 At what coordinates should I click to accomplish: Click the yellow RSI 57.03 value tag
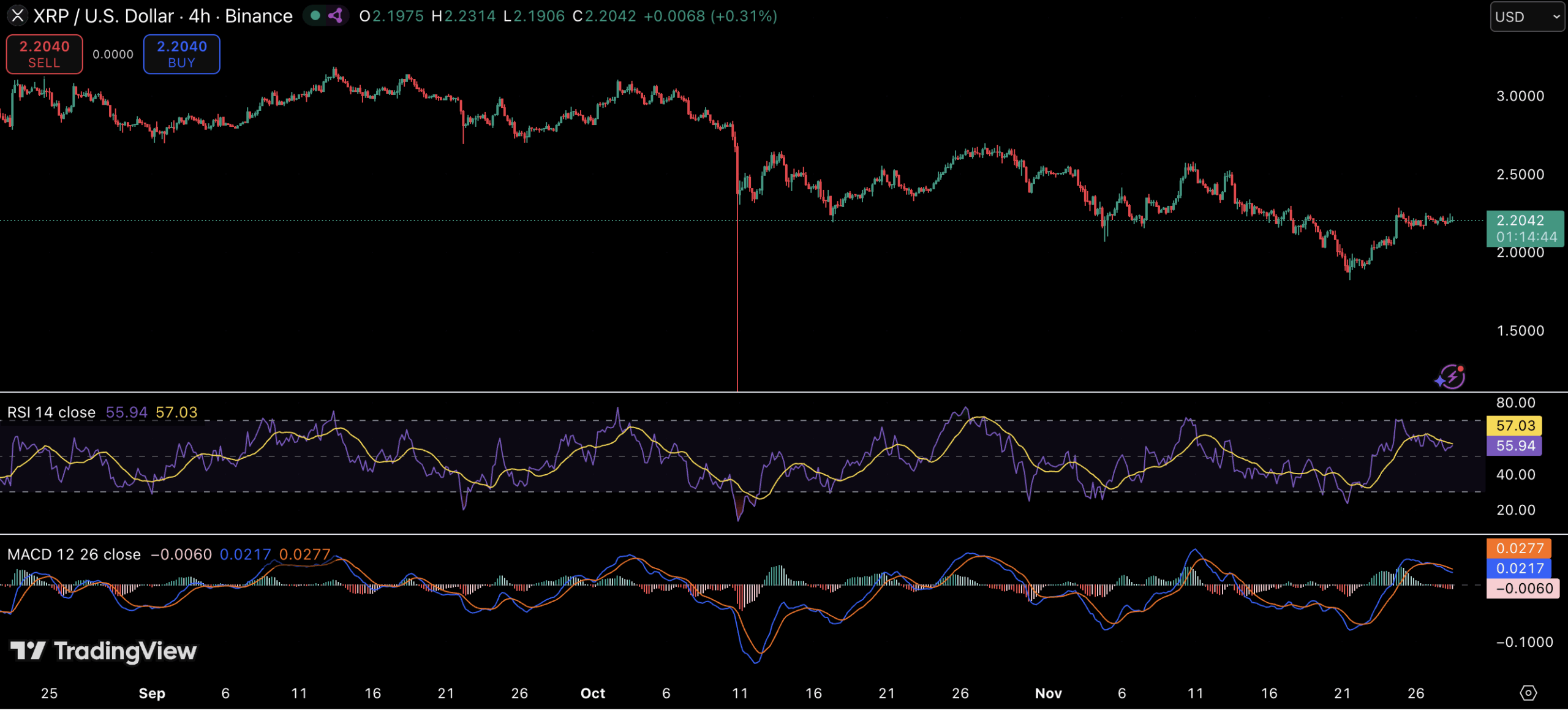tap(1515, 425)
